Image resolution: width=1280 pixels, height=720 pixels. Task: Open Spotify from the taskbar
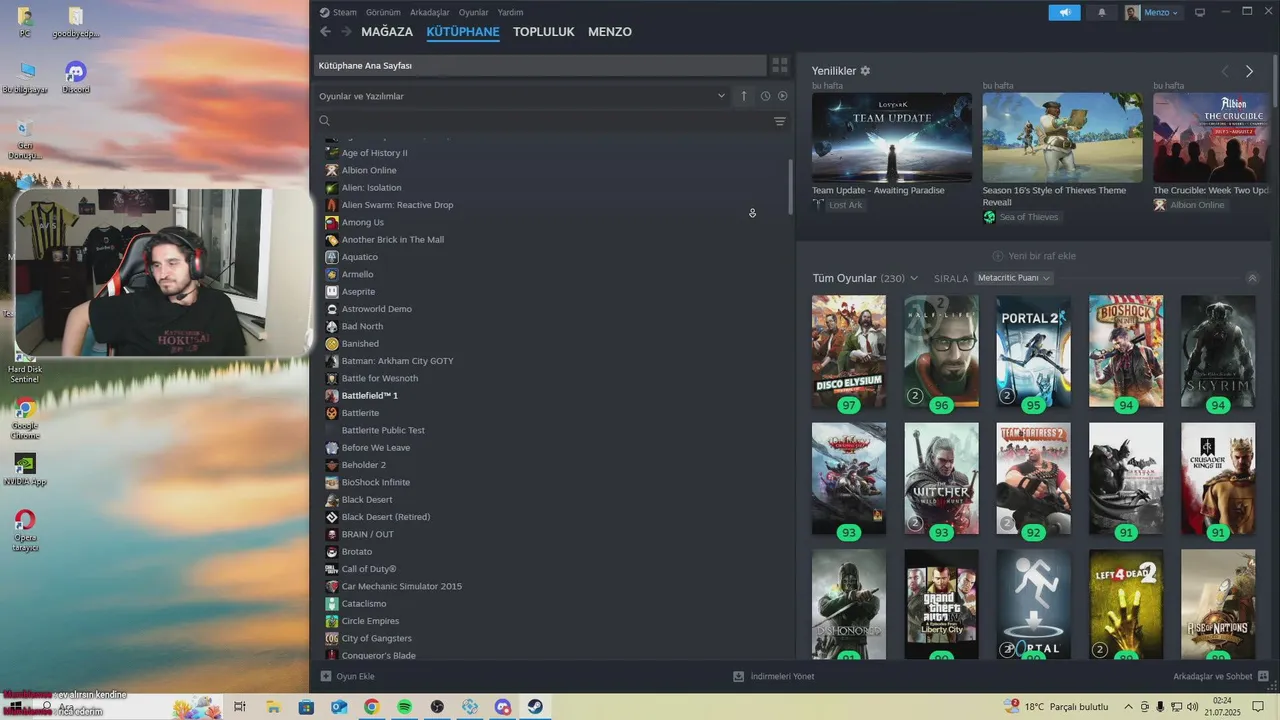coord(404,707)
